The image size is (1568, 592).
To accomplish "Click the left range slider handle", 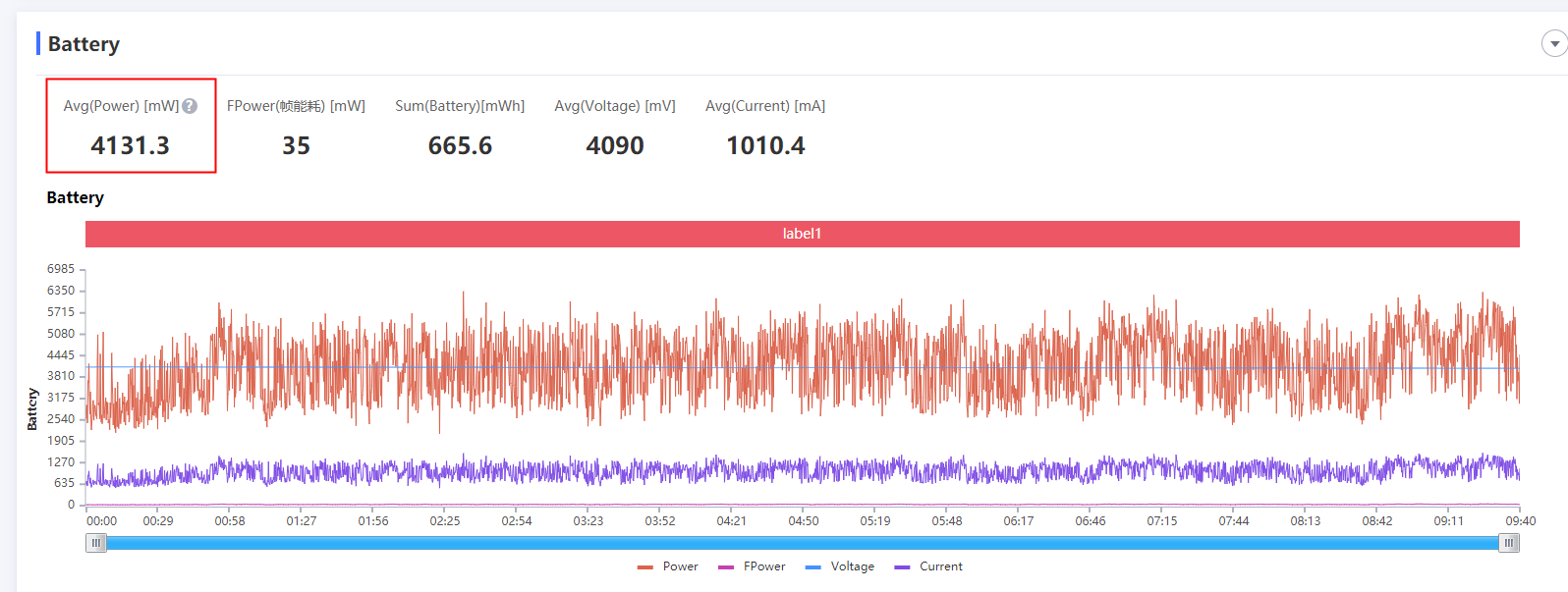I will 95,543.
